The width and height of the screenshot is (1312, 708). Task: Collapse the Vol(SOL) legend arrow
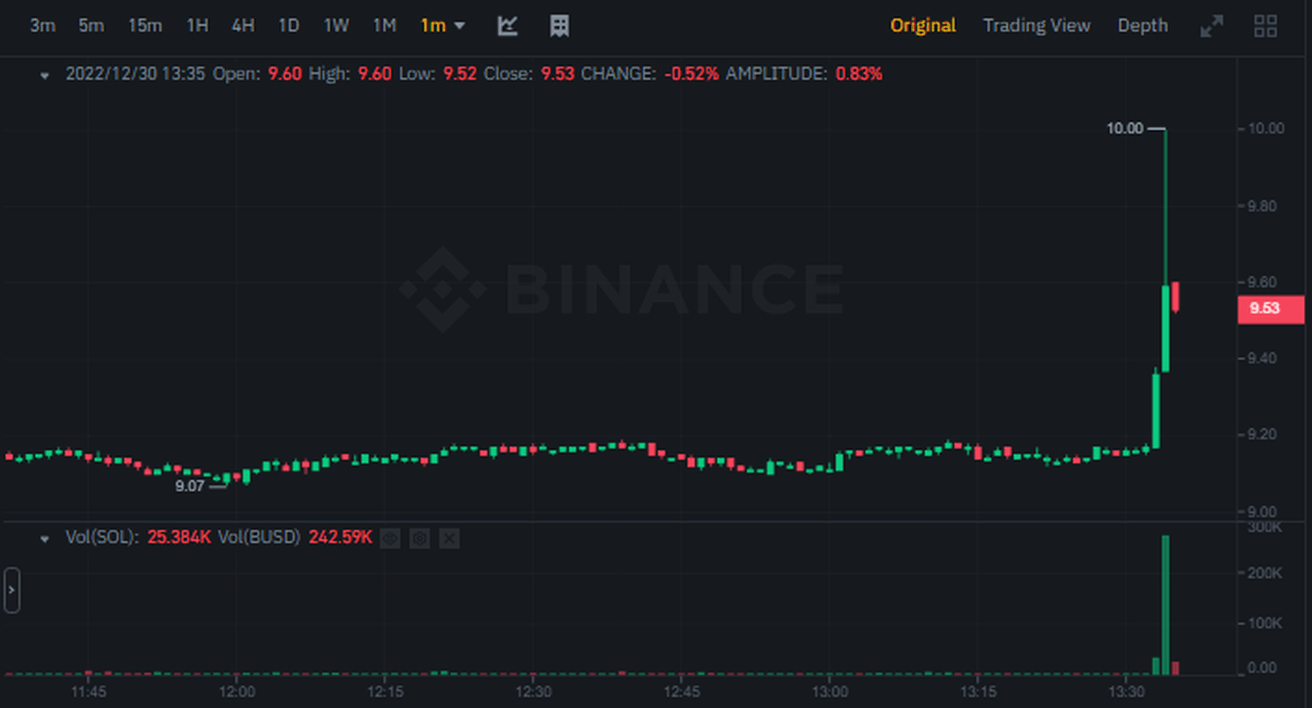(44, 538)
